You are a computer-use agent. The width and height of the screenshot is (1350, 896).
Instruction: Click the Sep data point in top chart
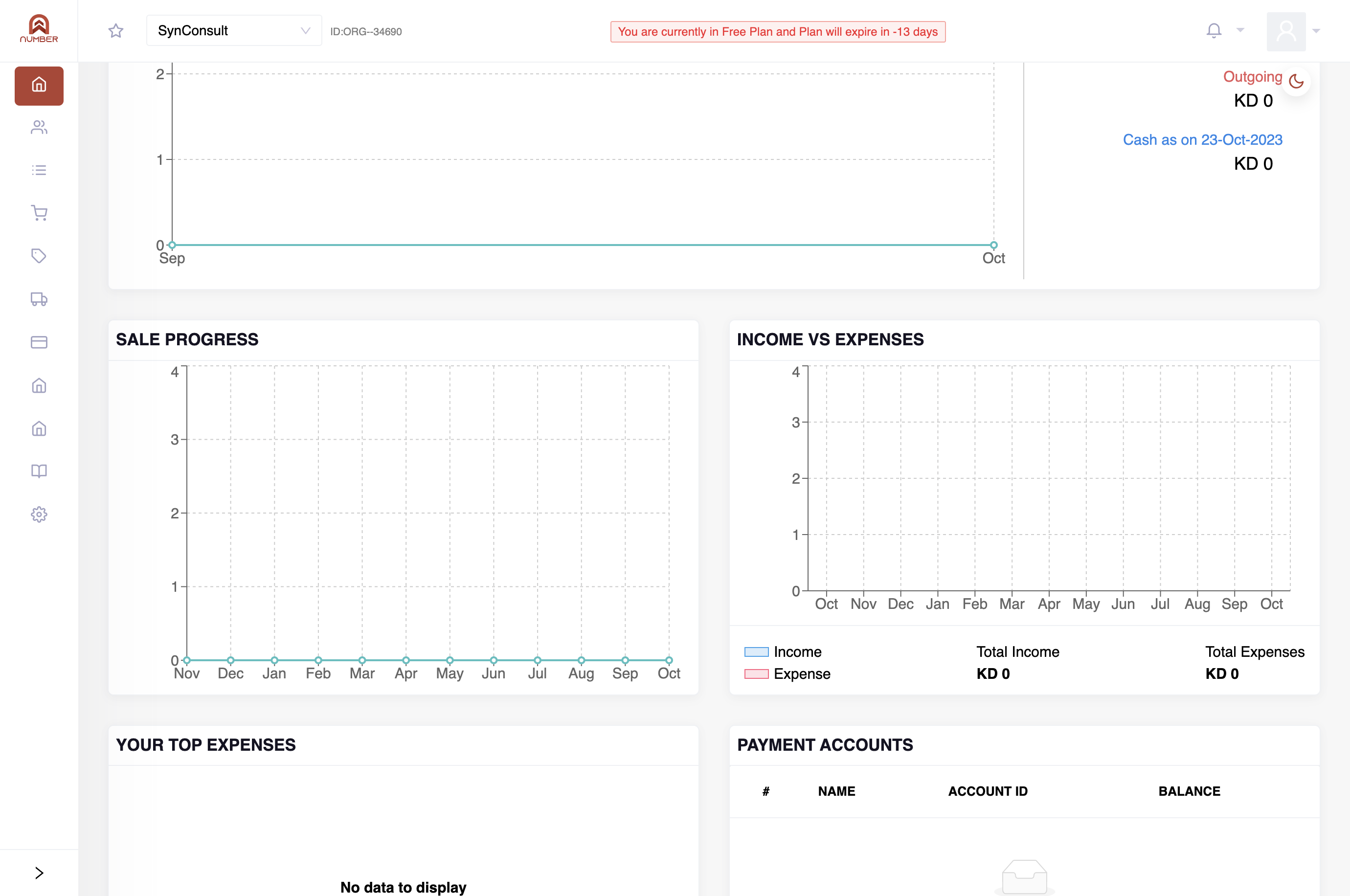172,245
